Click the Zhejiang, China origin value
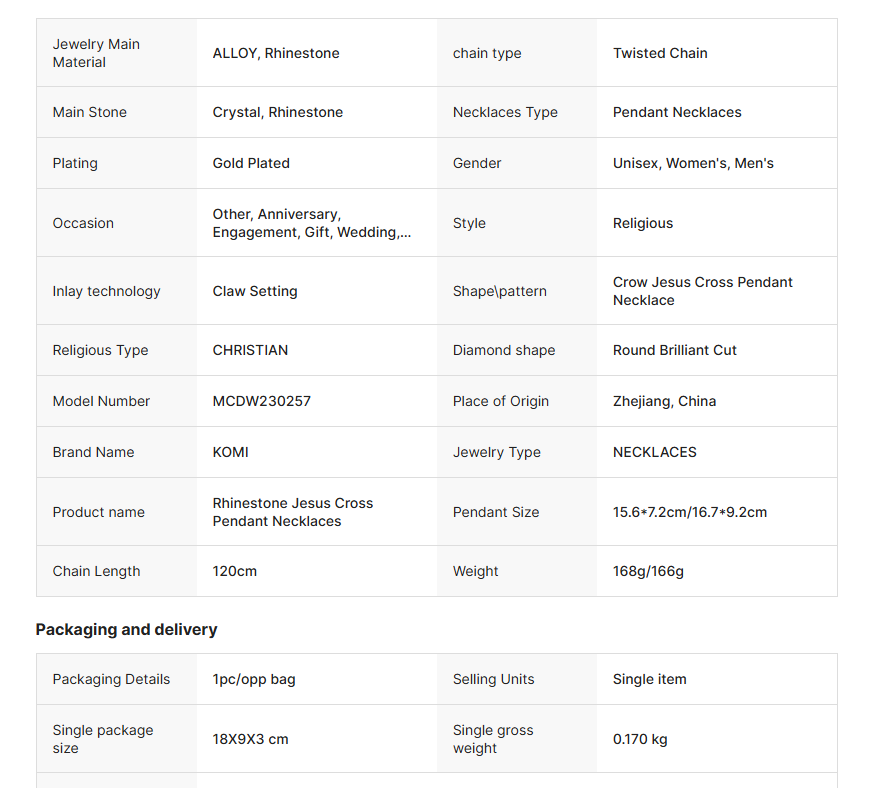 coord(664,401)
